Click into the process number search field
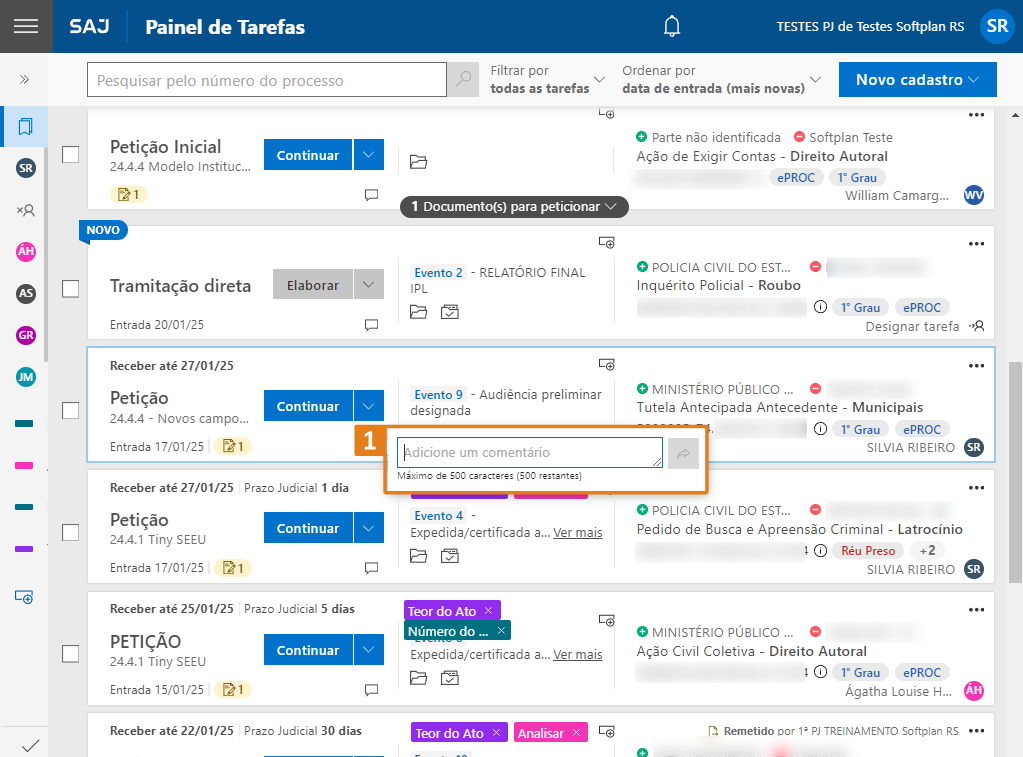This screenshot has height=757, width=1023. point(265,79)
